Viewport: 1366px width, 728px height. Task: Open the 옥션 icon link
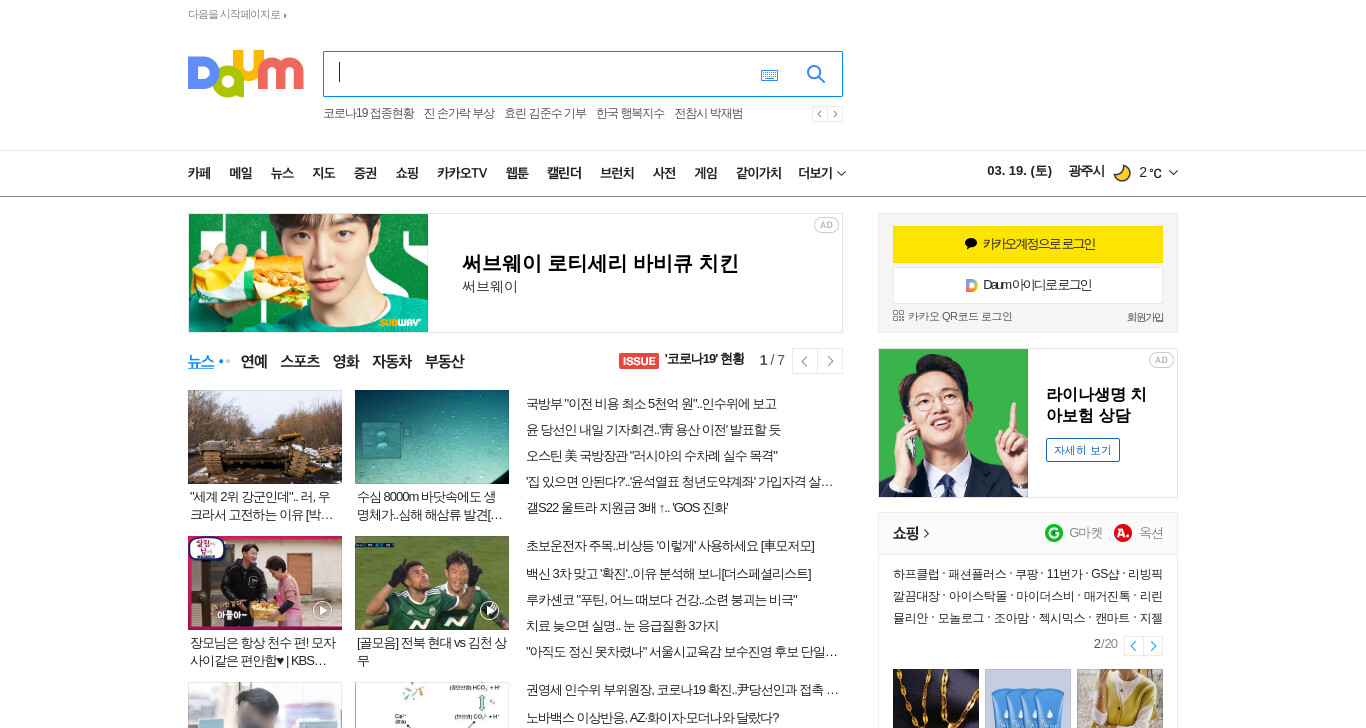click(x=1123, y=533)
